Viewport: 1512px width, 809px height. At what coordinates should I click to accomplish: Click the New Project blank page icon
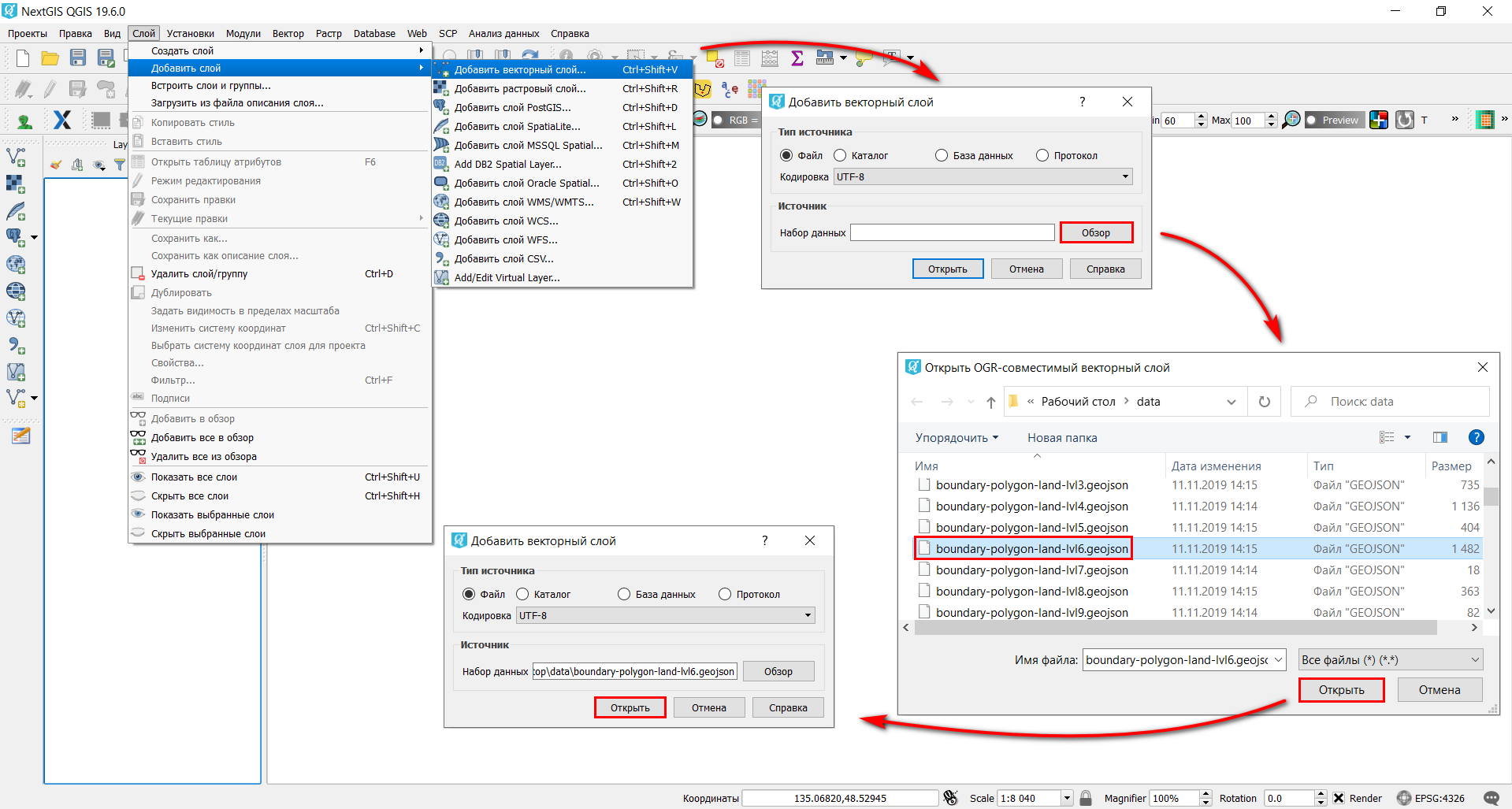pos(23,58)
